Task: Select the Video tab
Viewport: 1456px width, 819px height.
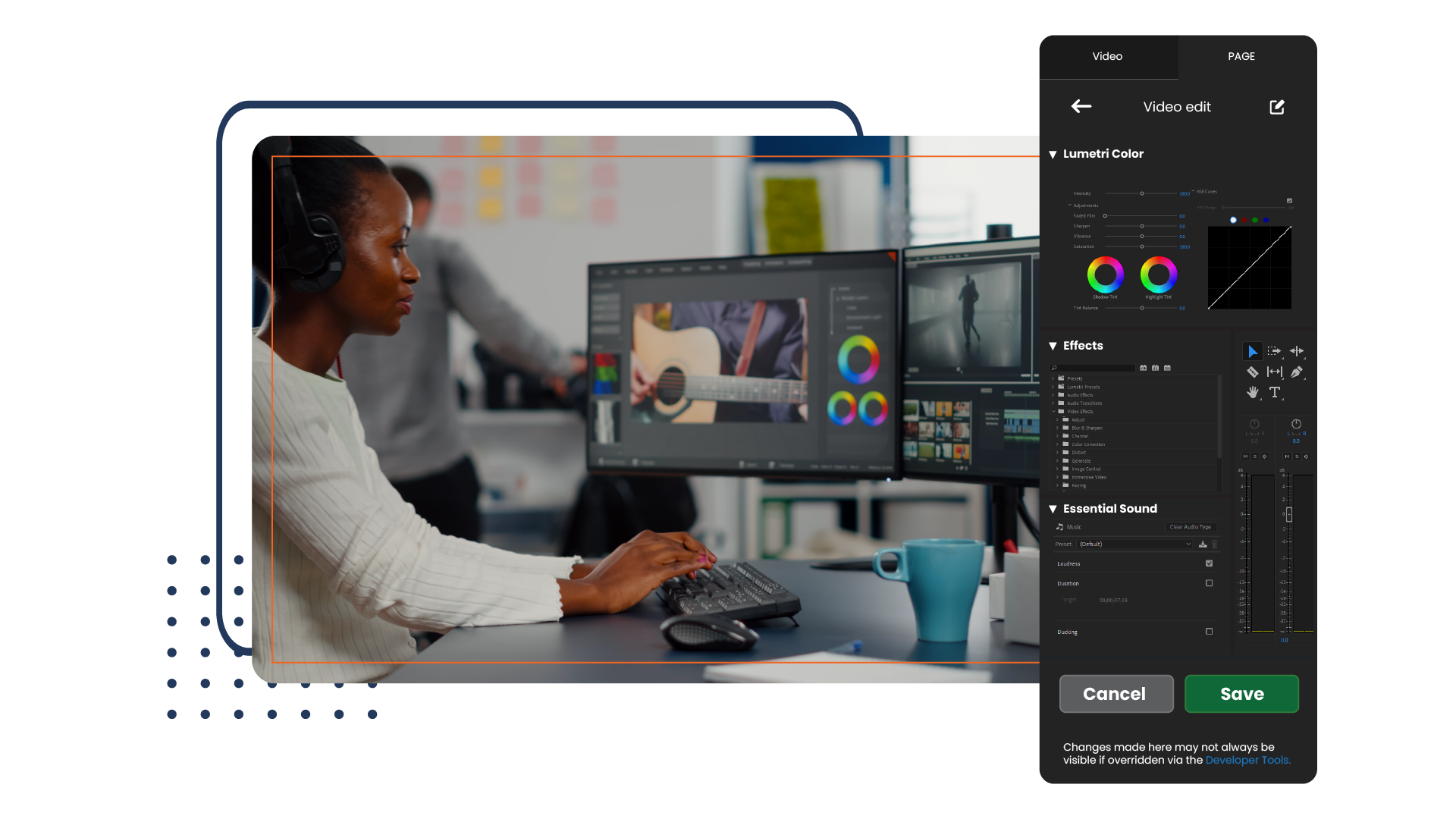Action: [x=1108, y=56]
